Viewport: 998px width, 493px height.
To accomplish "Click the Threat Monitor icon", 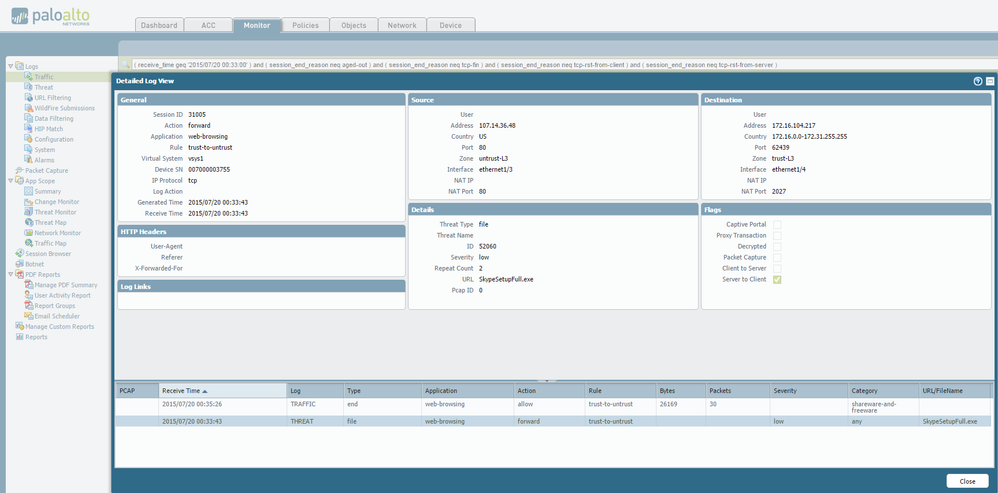I will point(29,212).
